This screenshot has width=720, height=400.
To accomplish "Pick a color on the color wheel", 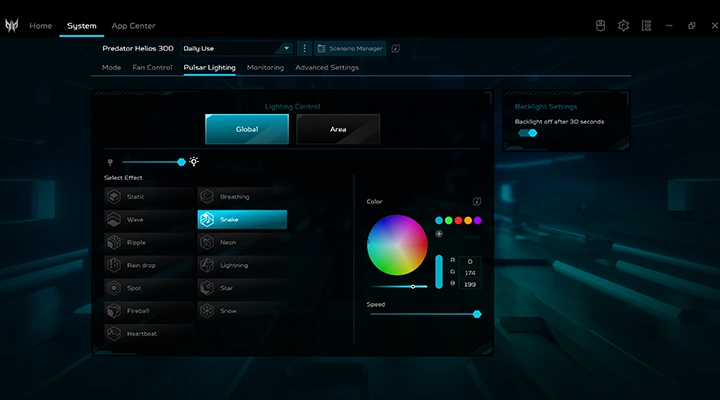I will tap(397, 245).
